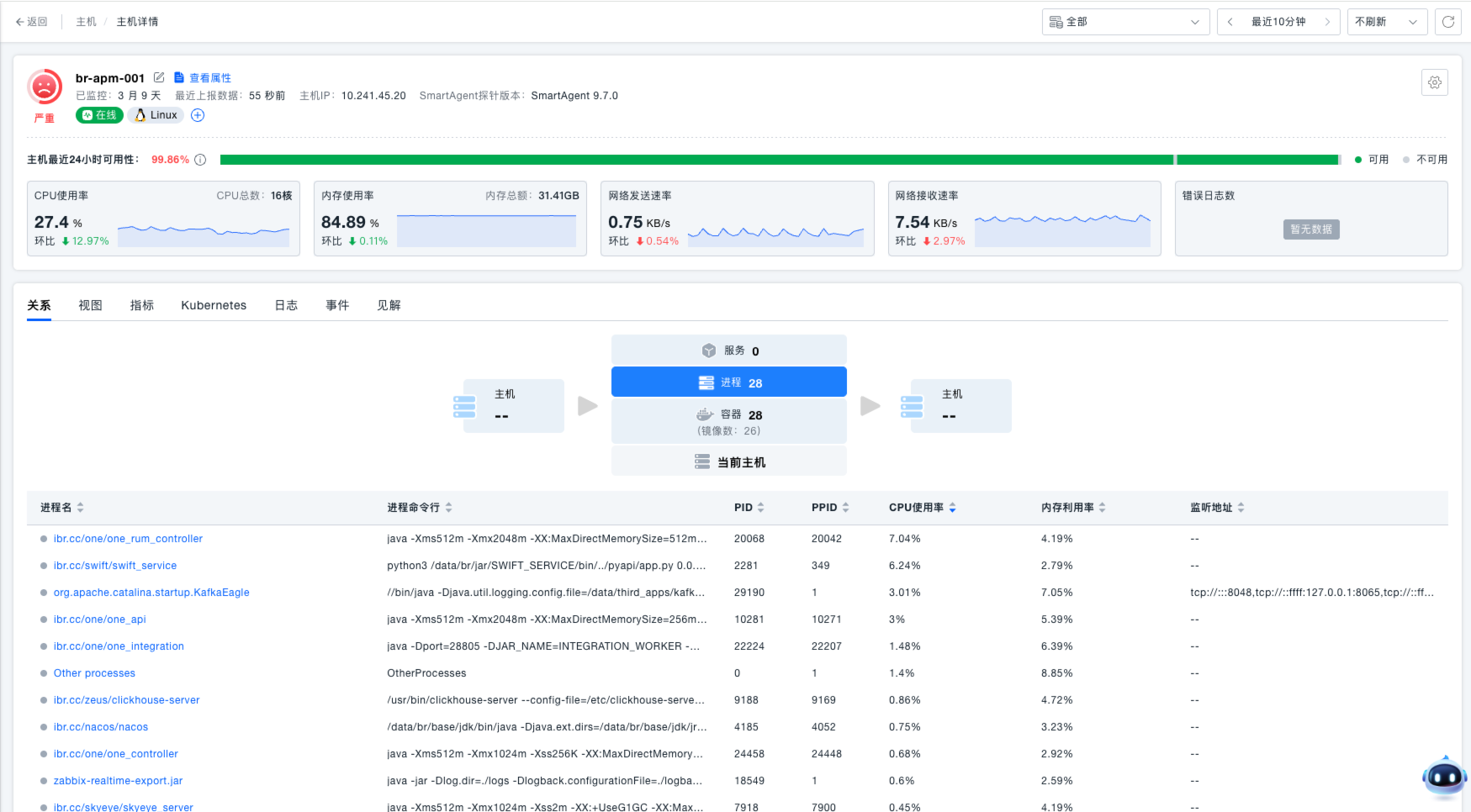Go to previous time range with left arrow

click(1230, 22)
